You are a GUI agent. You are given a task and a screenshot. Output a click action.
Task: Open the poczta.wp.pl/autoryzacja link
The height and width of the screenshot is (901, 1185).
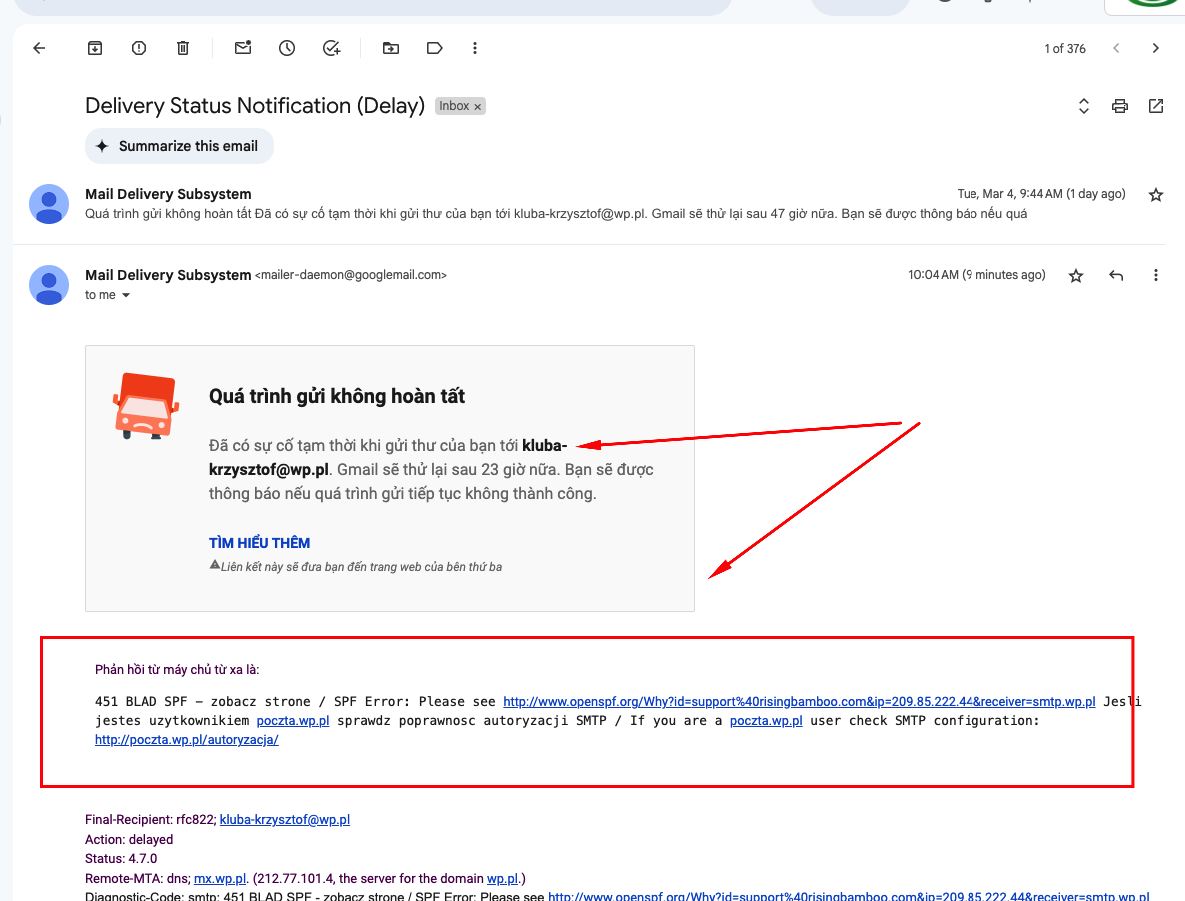point(187,739)
